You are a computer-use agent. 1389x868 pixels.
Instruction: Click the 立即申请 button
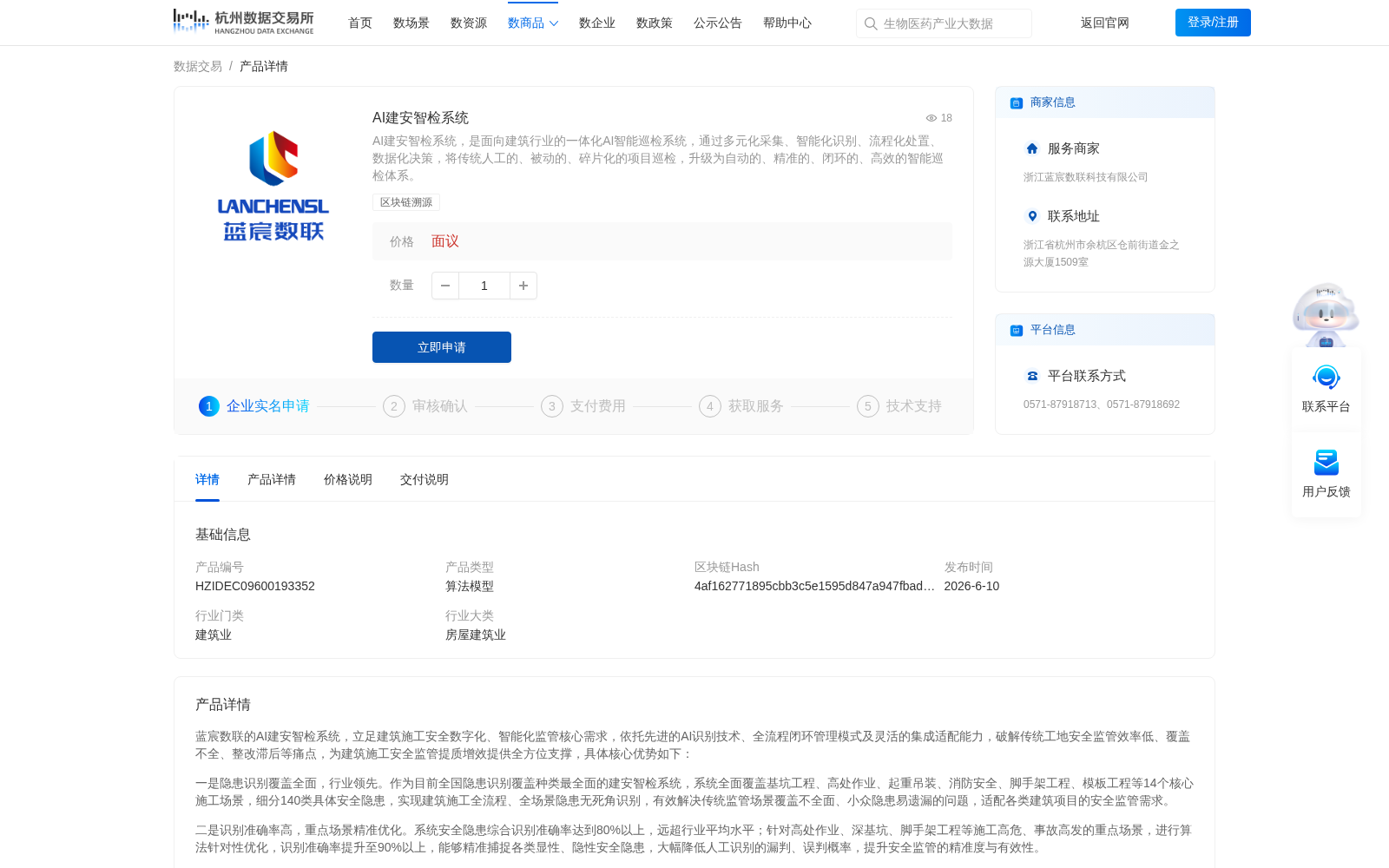tap(442, 347)
